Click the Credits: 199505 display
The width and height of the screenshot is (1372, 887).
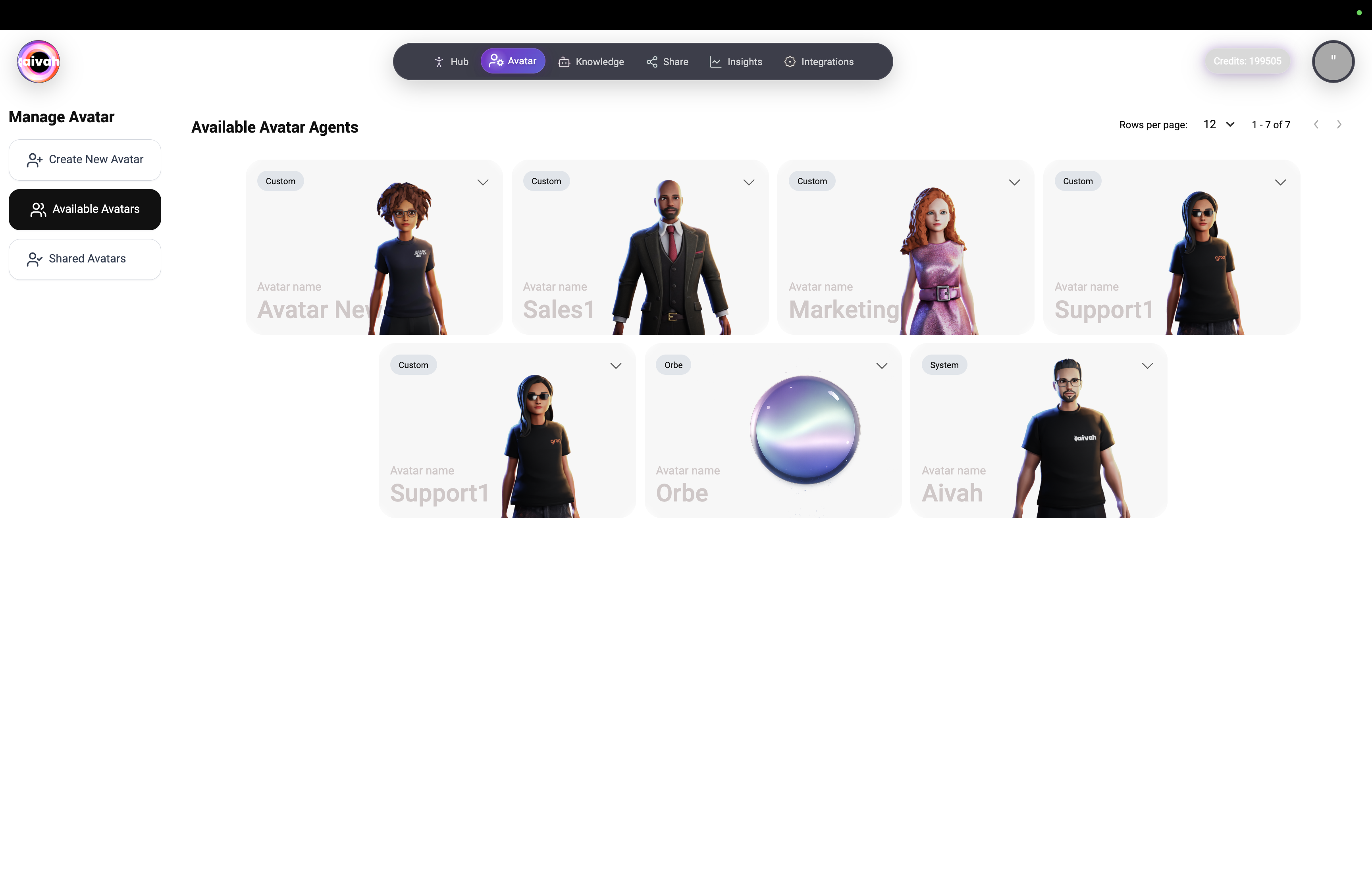coord(1247,61)
